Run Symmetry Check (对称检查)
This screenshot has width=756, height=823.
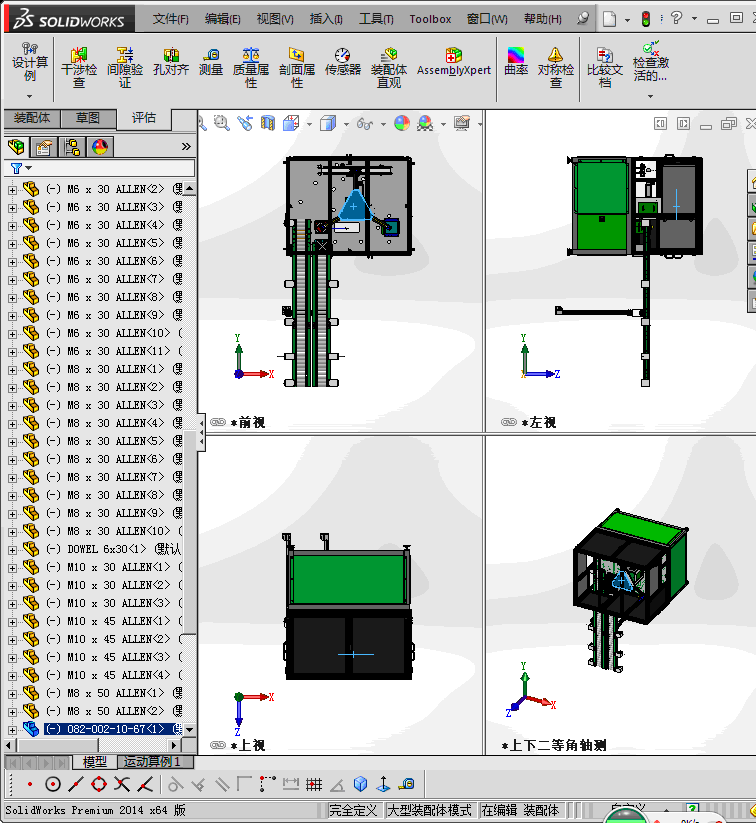(556, 68)
